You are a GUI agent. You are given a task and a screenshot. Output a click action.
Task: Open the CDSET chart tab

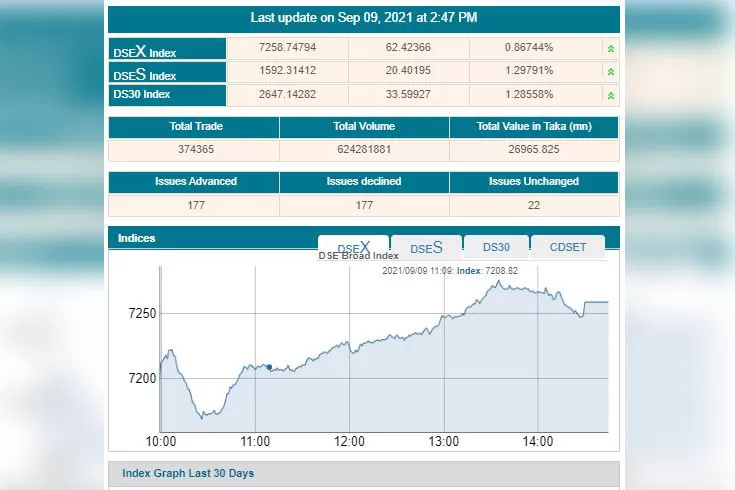tap(568, 247)
